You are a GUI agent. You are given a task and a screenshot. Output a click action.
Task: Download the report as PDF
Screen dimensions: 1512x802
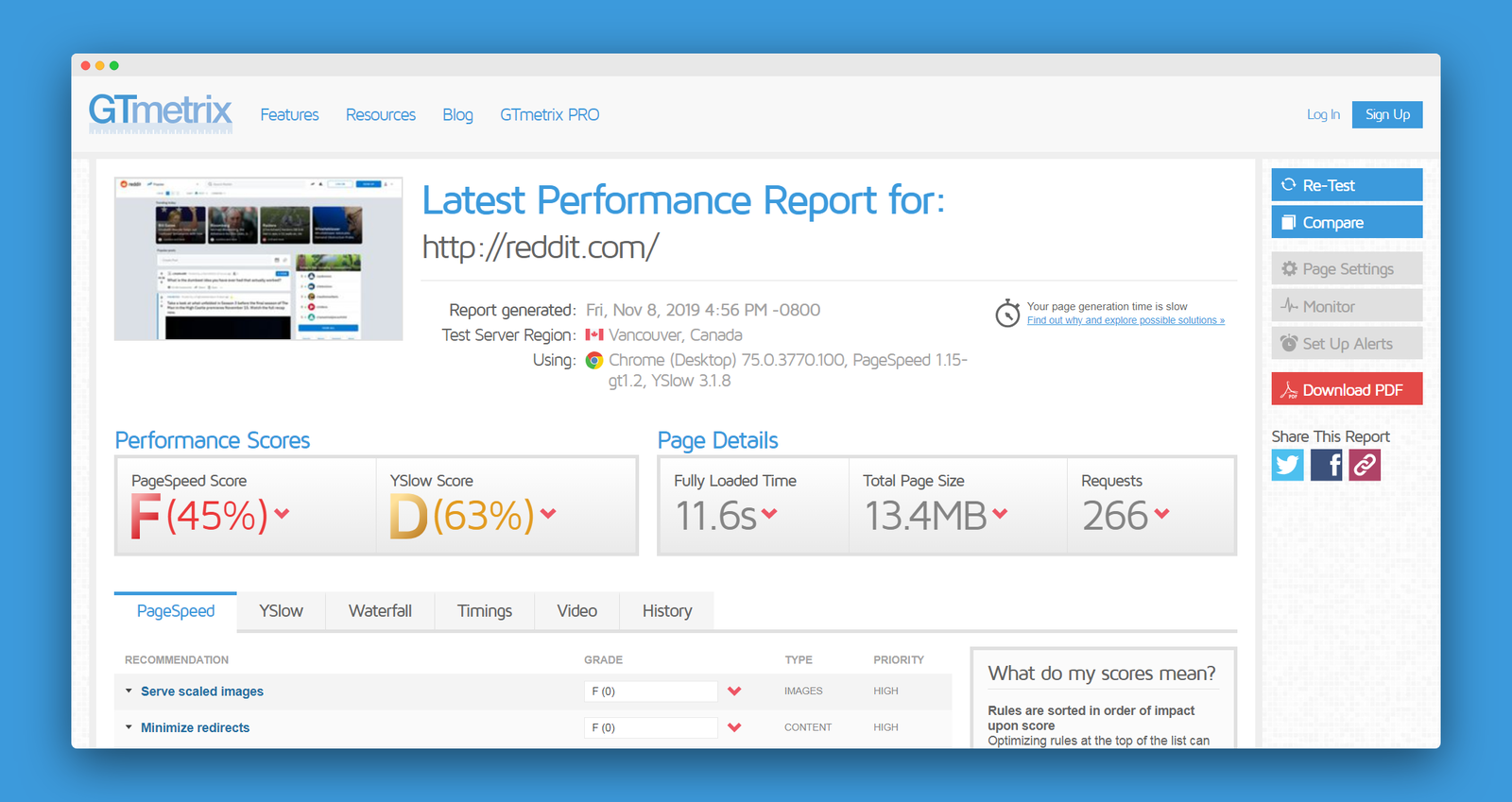[x=1347, y=389]
